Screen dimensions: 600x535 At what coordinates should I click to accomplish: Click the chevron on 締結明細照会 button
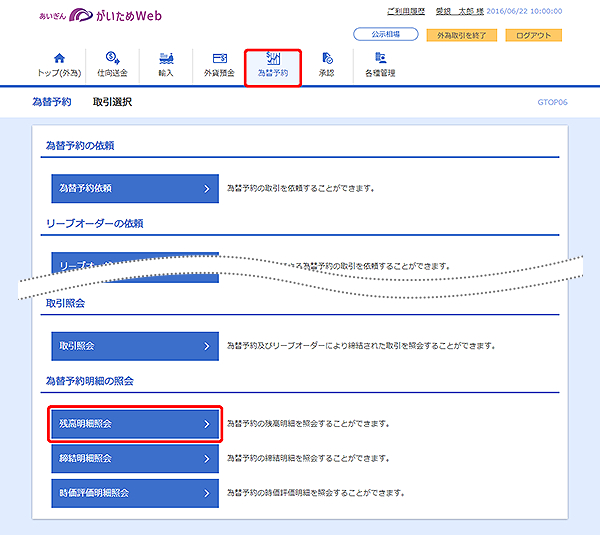(207, 458)
